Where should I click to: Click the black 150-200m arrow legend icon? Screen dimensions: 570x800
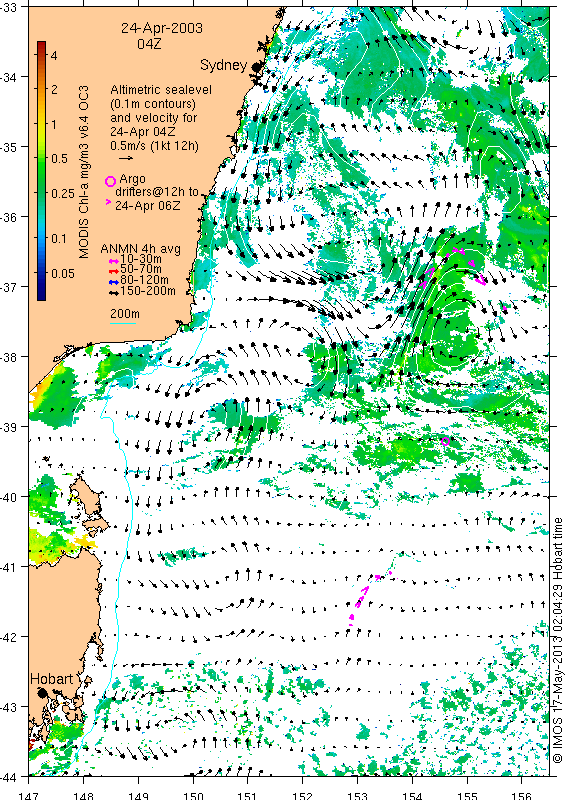point(114,292)
